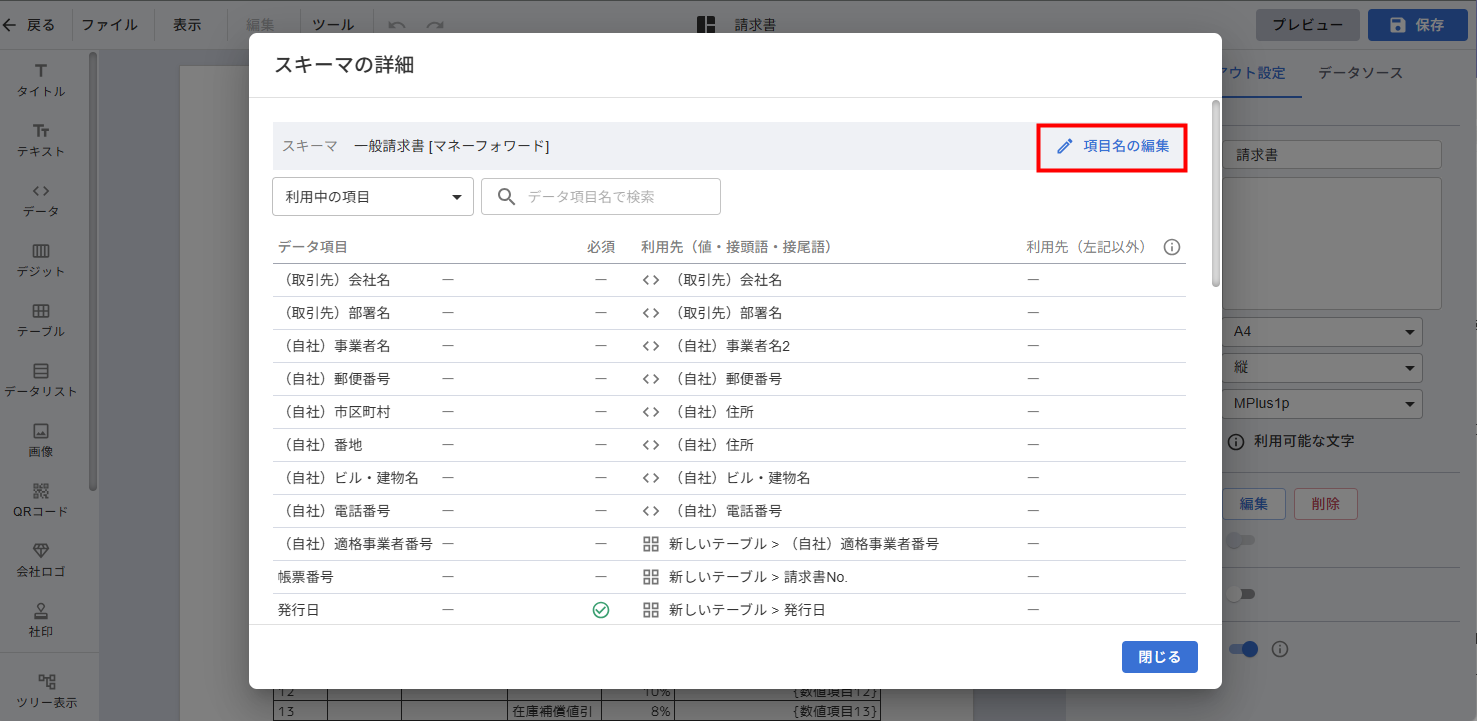Switch to the データソース tab
The width and height of the screenshot is (1477, 721).
(1360, 73)
